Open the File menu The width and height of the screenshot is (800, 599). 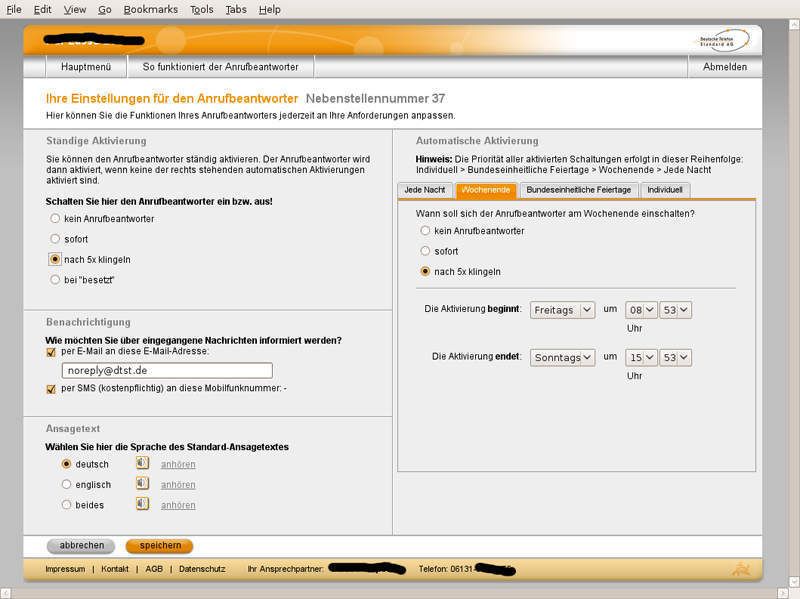tap(14, 9)
